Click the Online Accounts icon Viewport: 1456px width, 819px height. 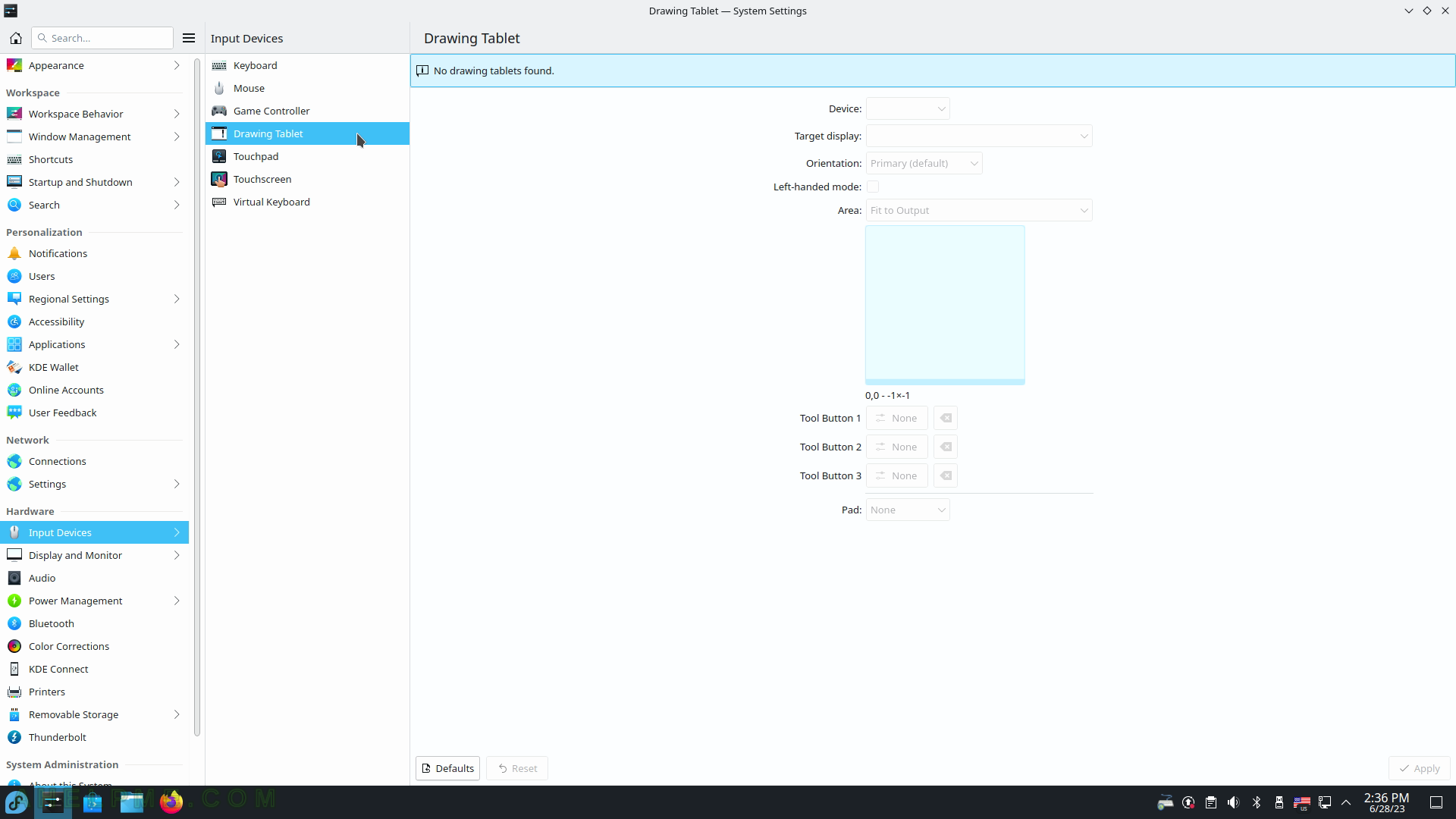pyautogui.click(x=14, y=390)
